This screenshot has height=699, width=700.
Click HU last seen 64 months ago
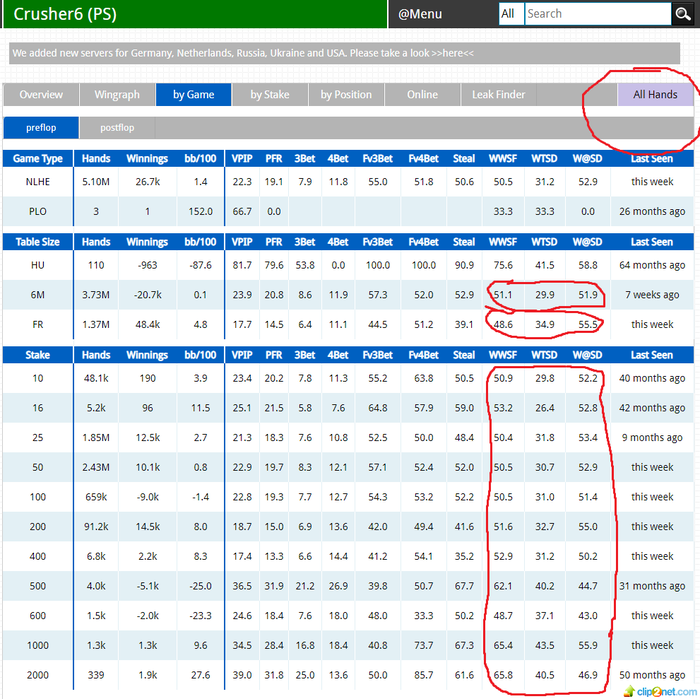pos(652,265)
